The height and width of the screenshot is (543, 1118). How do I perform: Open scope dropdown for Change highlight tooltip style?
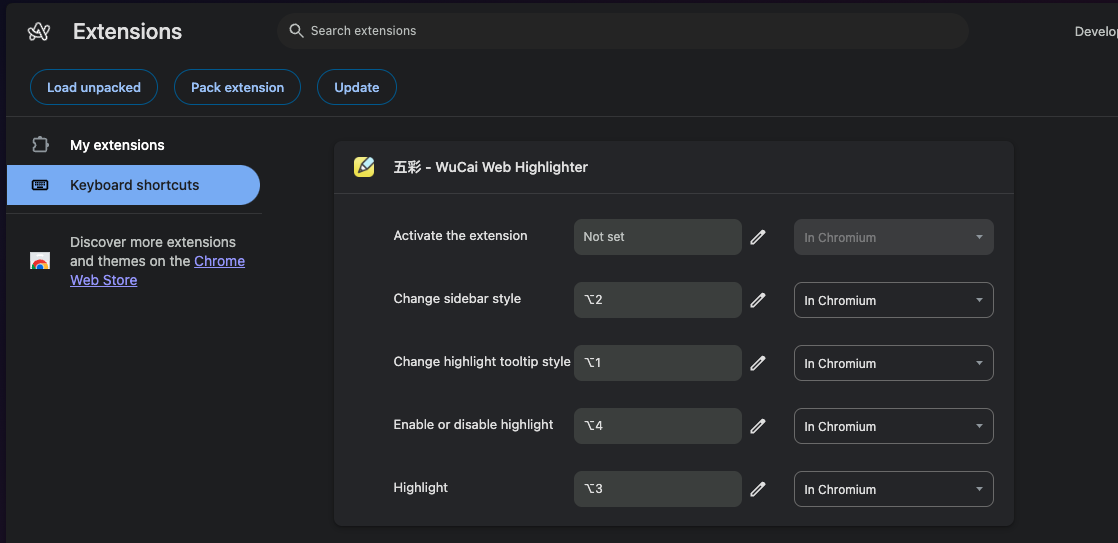(x=893, y=363)
